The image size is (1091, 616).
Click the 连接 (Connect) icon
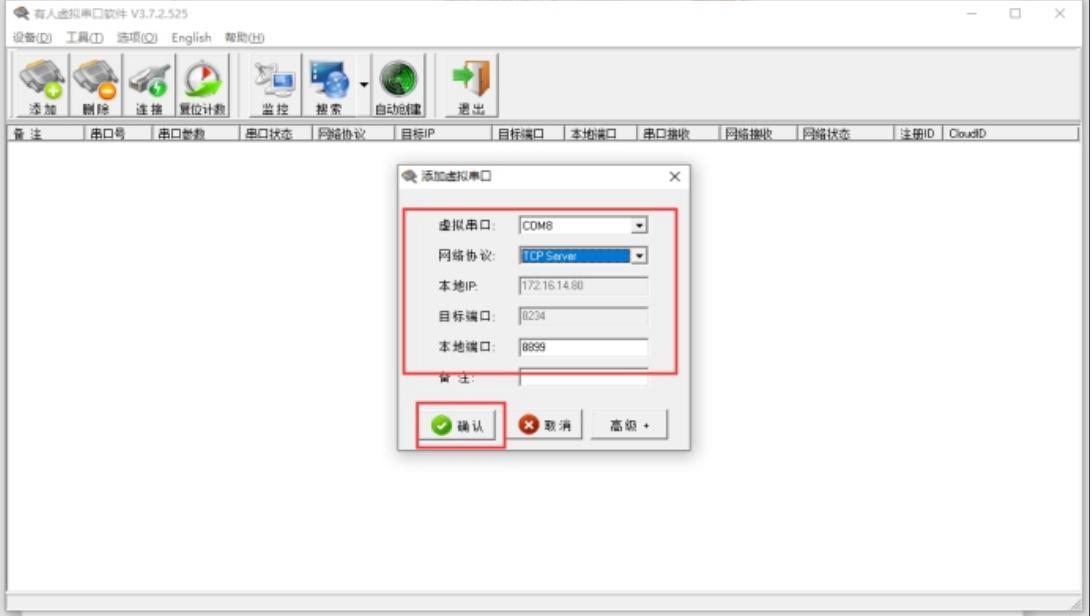click(148, 84)
